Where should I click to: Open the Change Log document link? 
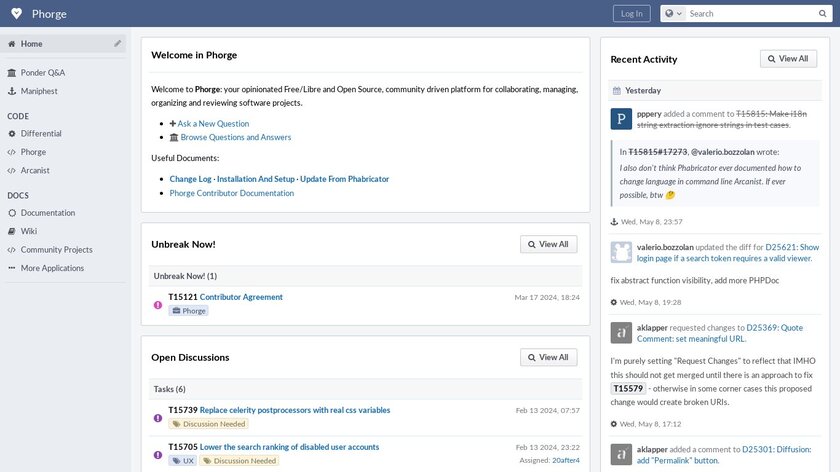pos(190,179)
